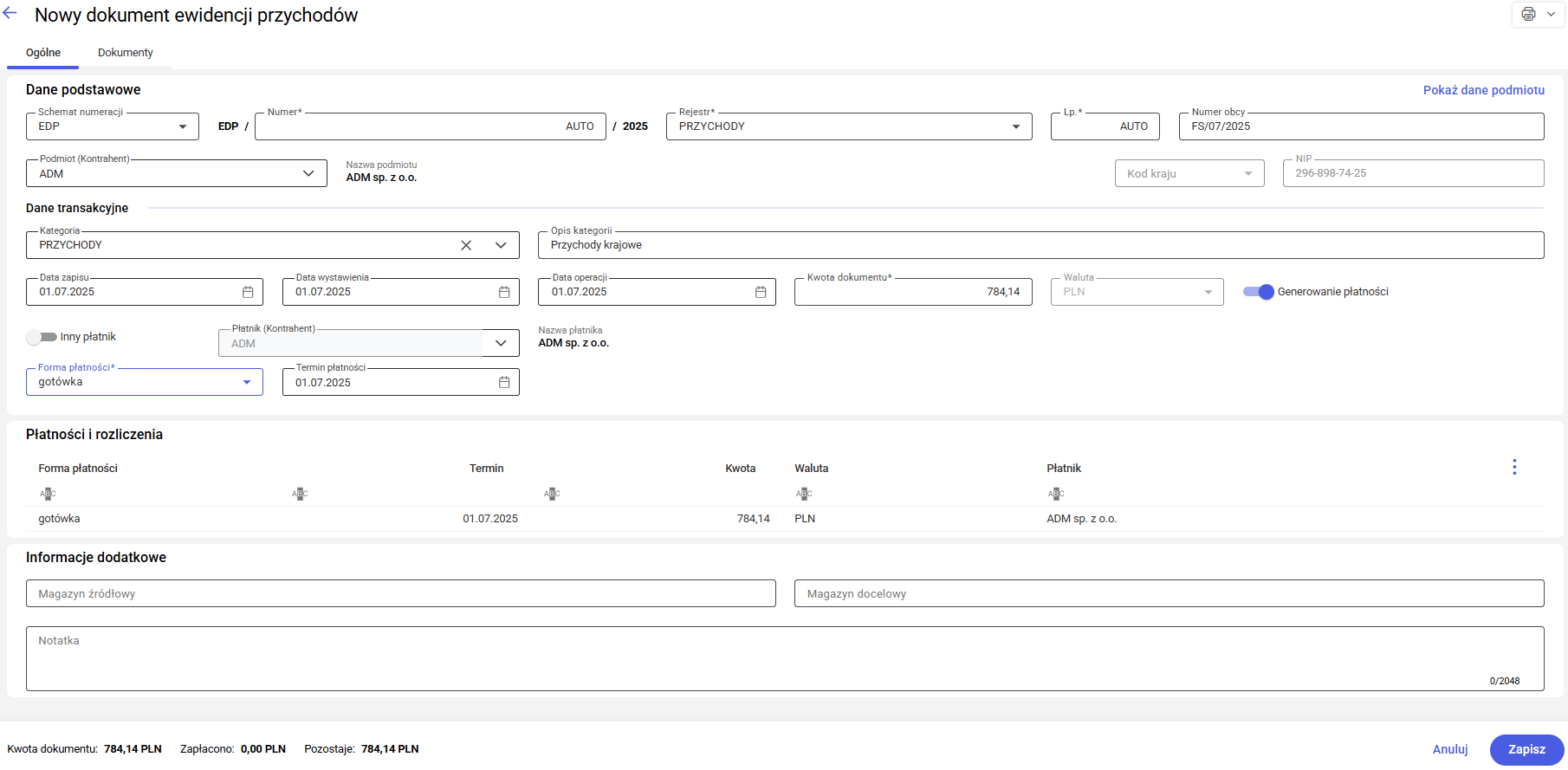
Task: Select the Ogólne tab
Action: point(43,53)
